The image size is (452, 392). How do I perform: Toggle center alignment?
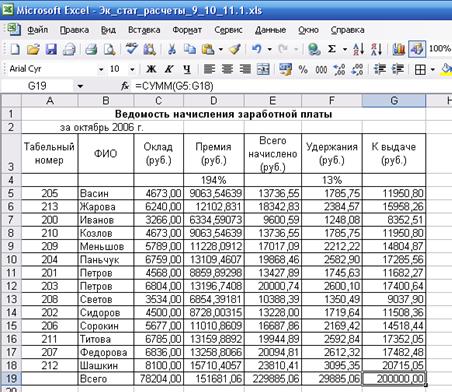point(227,69)
